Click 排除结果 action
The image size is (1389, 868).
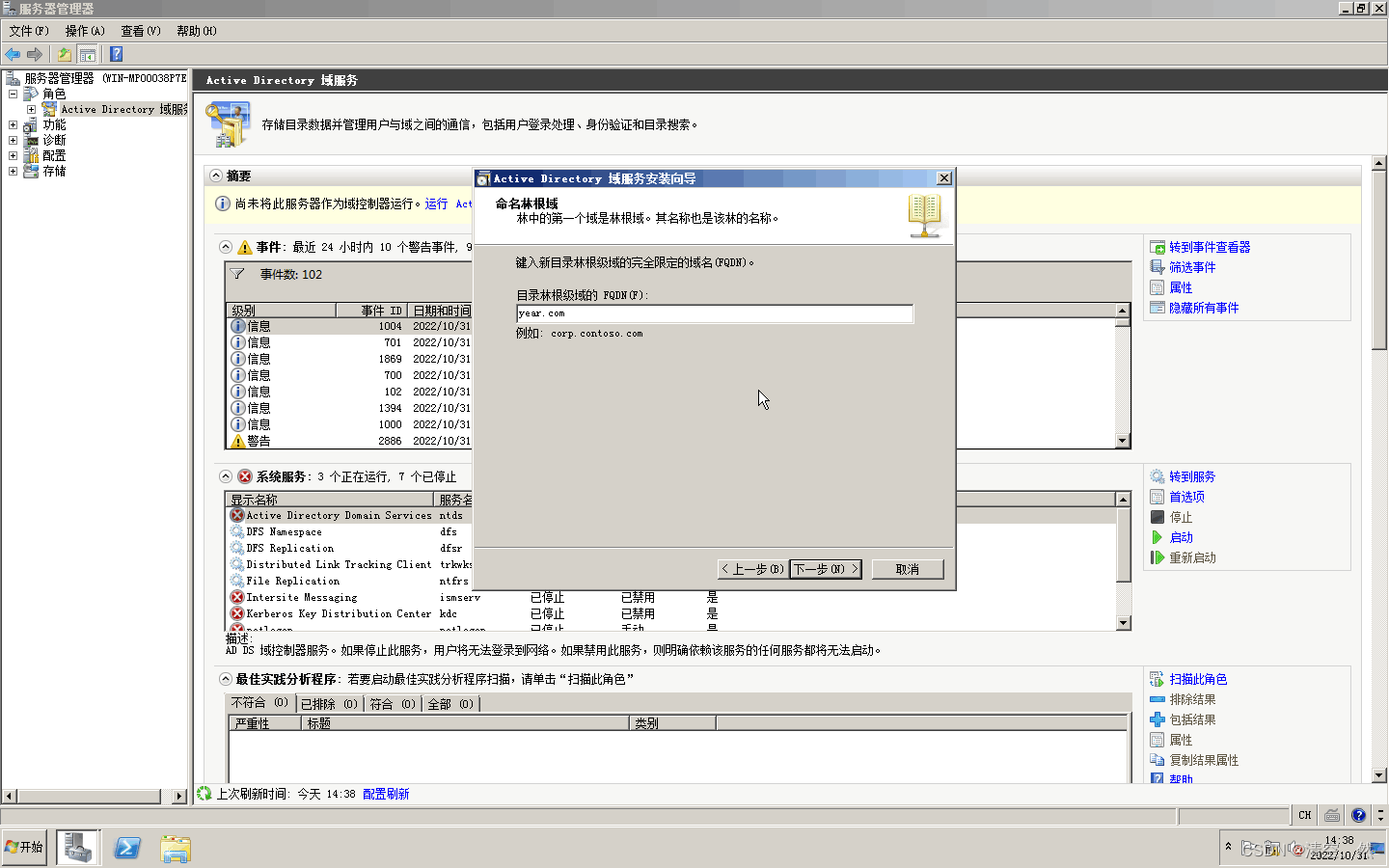1192,699
